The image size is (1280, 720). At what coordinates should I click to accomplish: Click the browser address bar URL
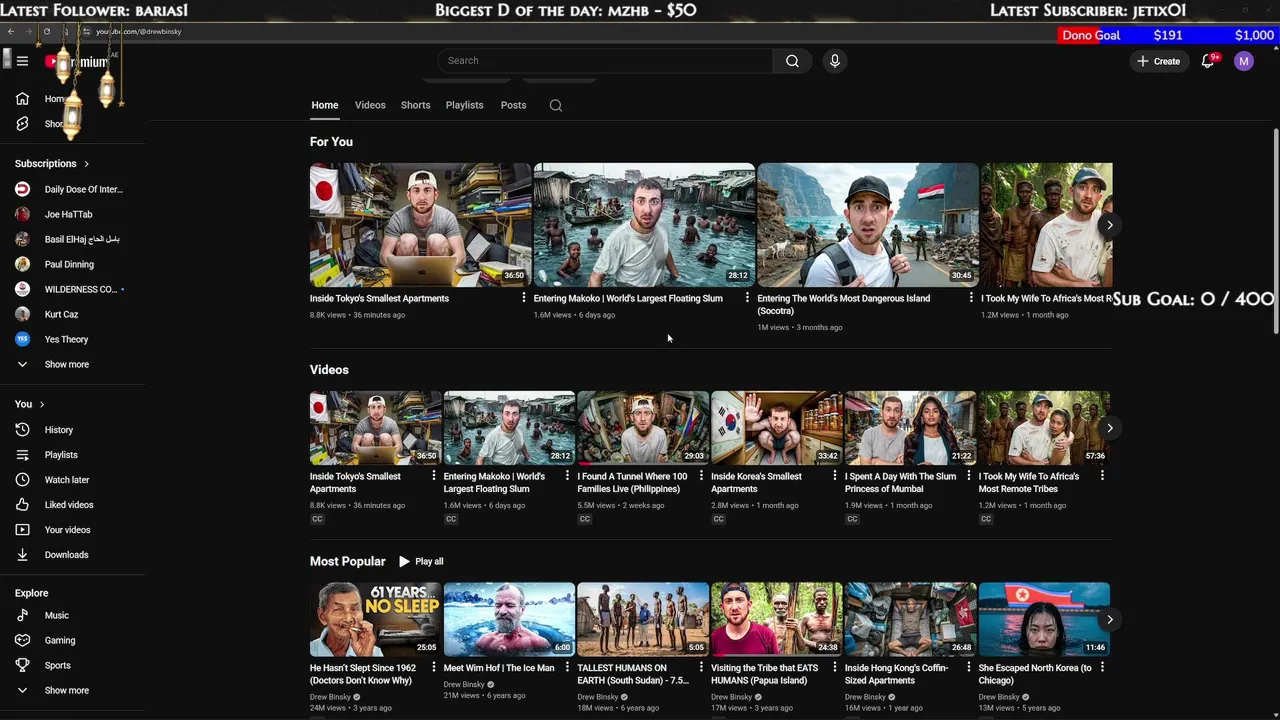click(139, 32)
